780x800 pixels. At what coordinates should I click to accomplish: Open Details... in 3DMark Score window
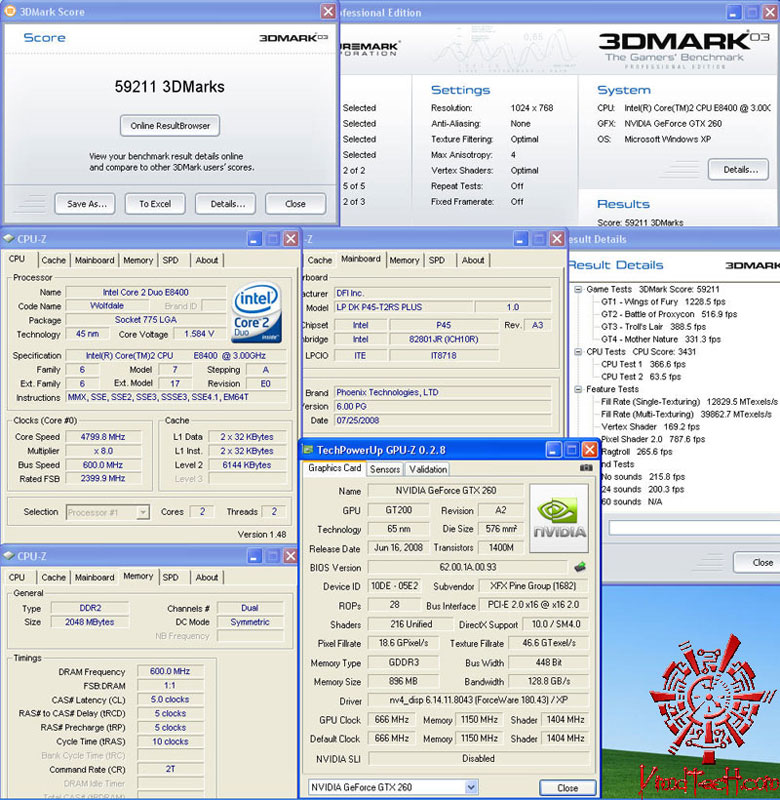coord(225,204)
